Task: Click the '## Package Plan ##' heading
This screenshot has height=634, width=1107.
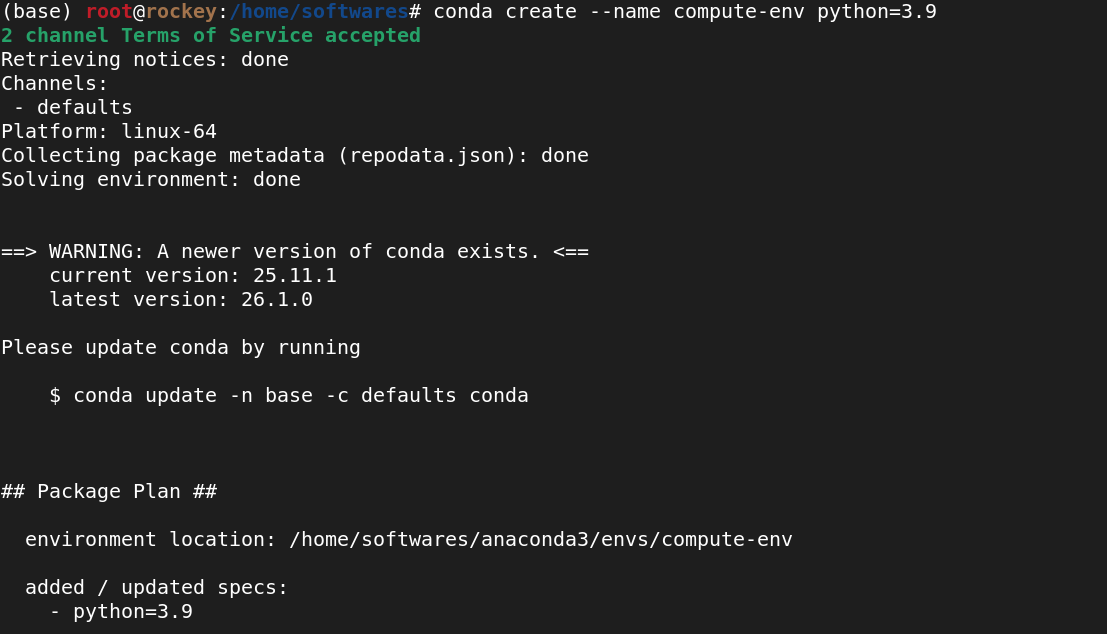Action: click(x=109, y=491)
